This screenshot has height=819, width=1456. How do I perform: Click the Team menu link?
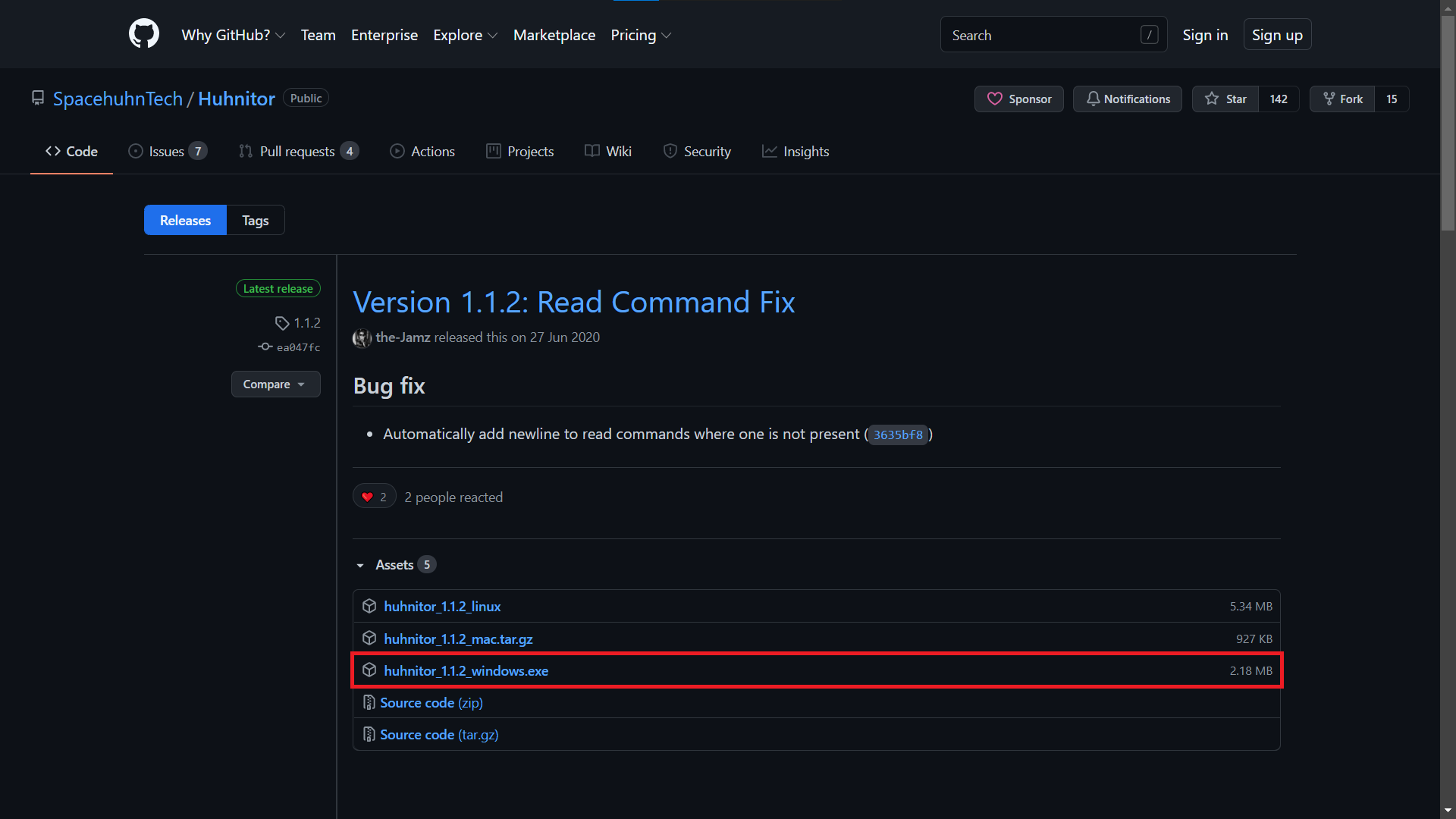click(x=318, y=35)
